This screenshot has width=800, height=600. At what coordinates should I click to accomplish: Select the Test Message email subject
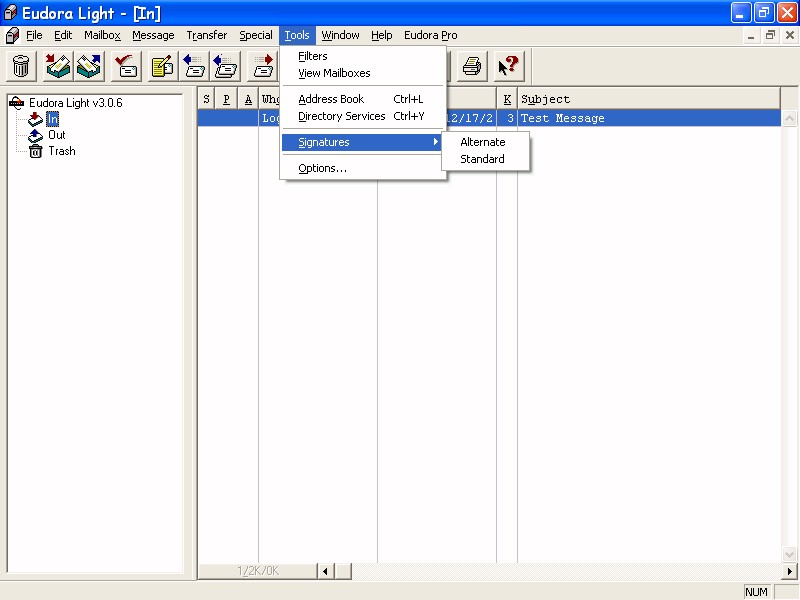coord(563,118)
